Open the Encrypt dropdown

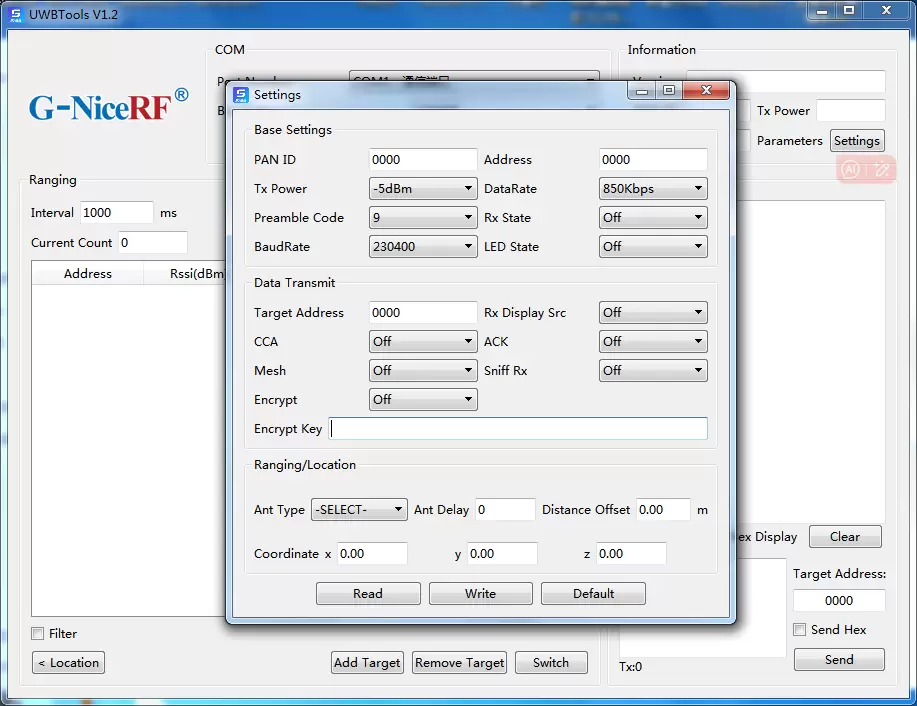click(422, 399)
